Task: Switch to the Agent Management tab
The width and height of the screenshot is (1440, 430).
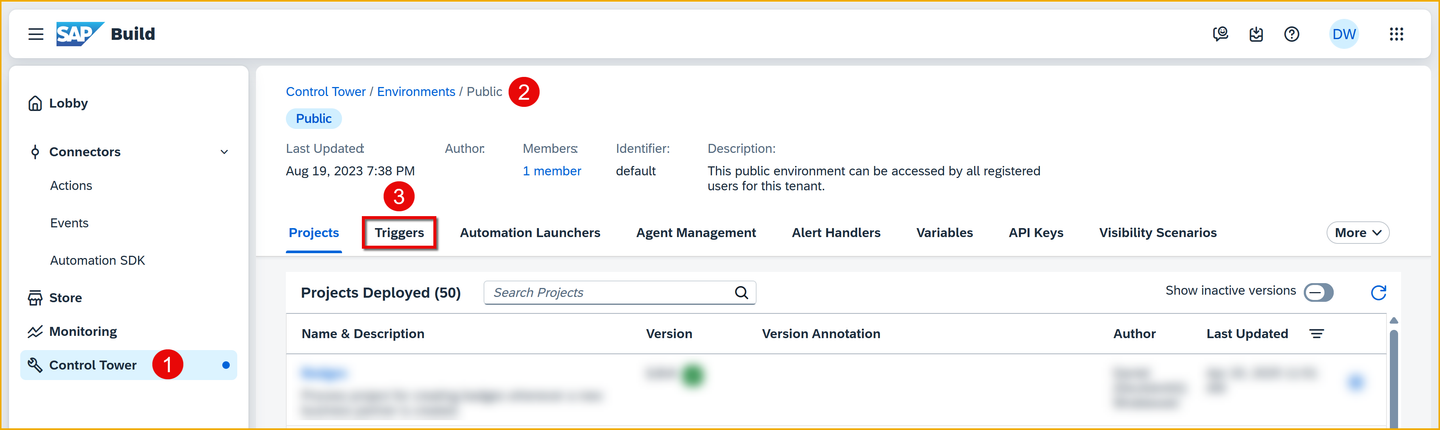Action: pyautogui.click(x=696, y=233)
